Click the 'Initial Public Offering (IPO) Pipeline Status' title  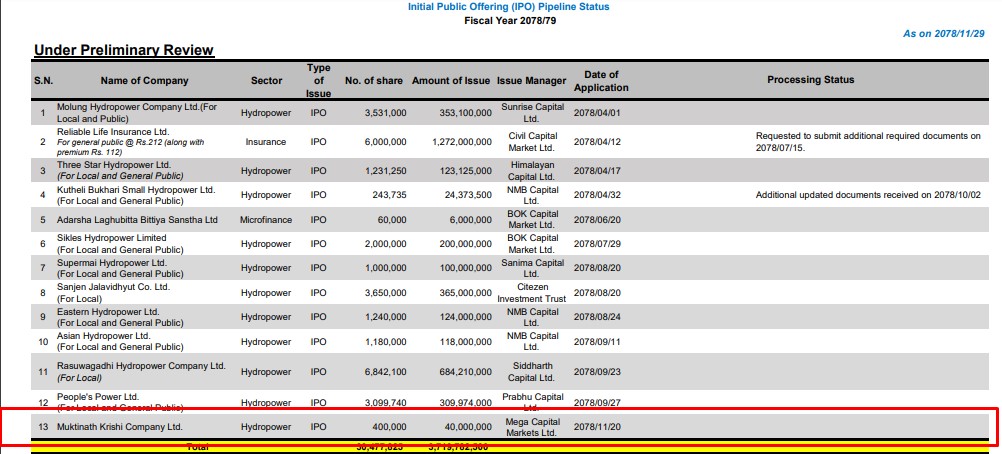pyautogui.click(x=508, y=7)
